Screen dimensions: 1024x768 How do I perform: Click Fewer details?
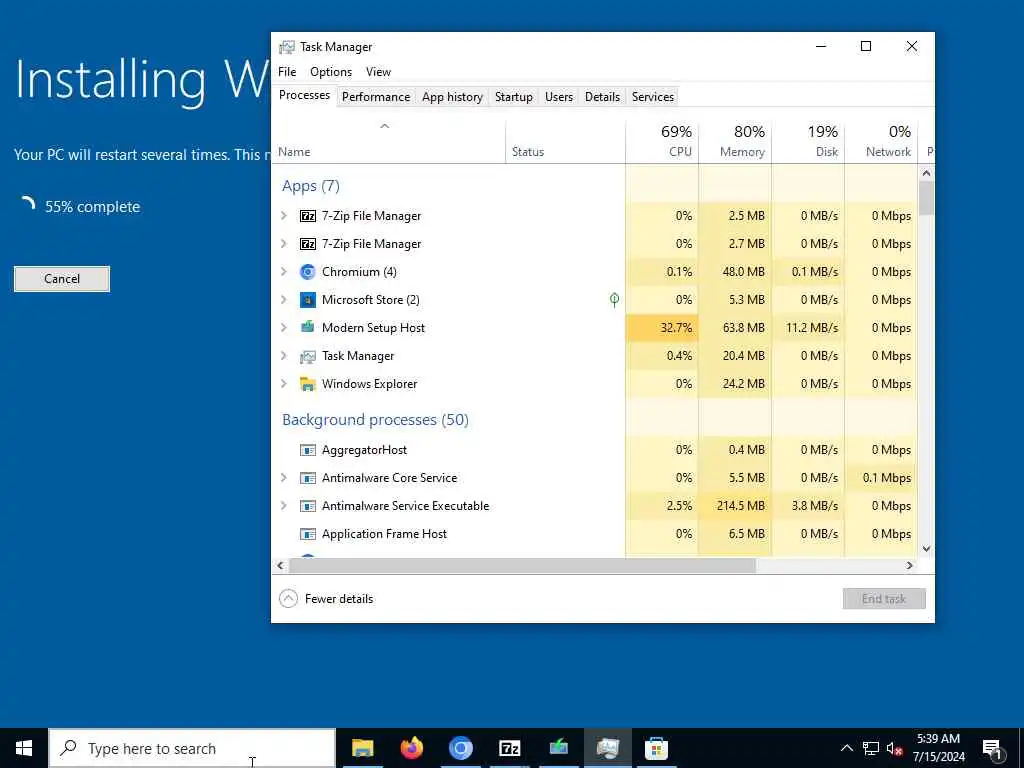pos(327,599)
